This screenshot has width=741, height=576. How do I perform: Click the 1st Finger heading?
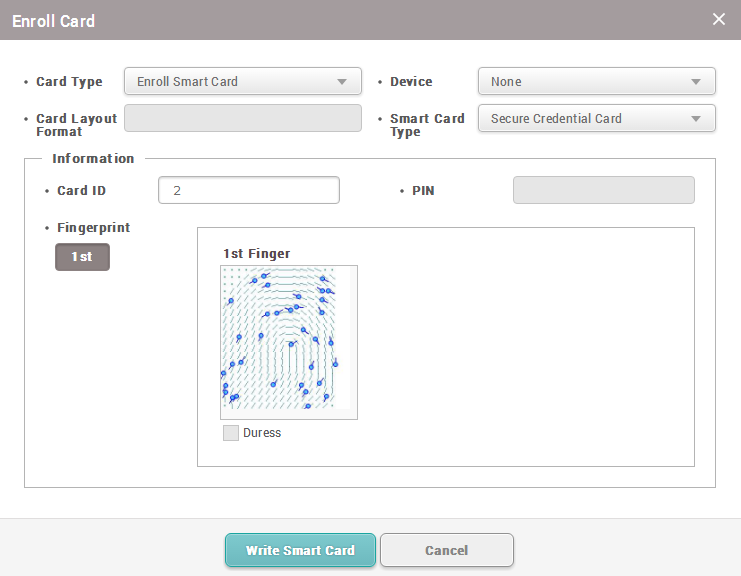coord(256,253)
